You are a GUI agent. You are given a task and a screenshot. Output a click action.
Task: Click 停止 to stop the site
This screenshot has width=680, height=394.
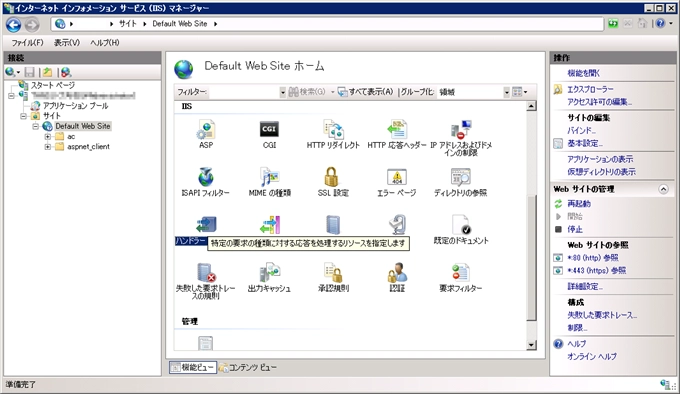pos(575,229)
